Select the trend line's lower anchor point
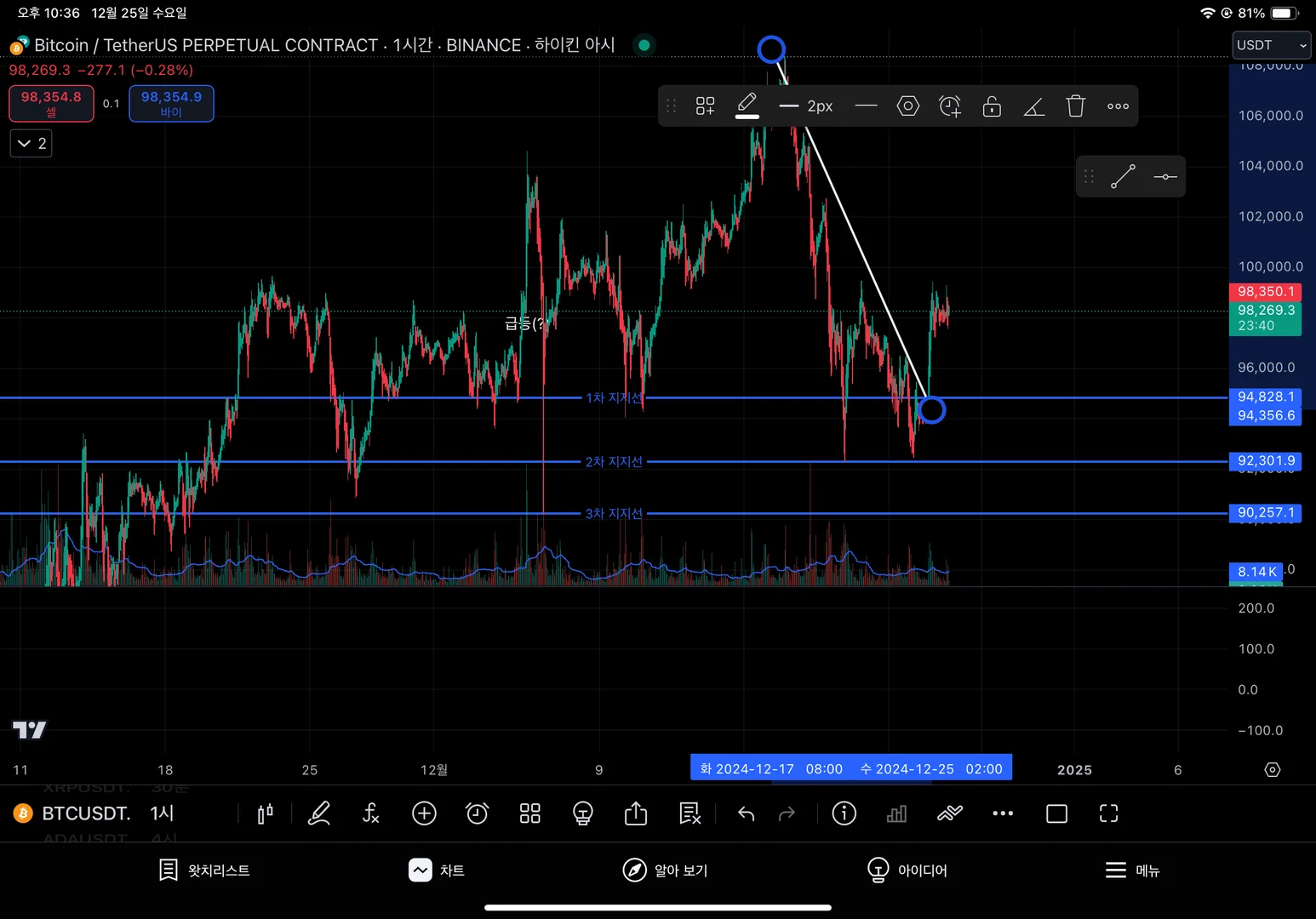 932,410
